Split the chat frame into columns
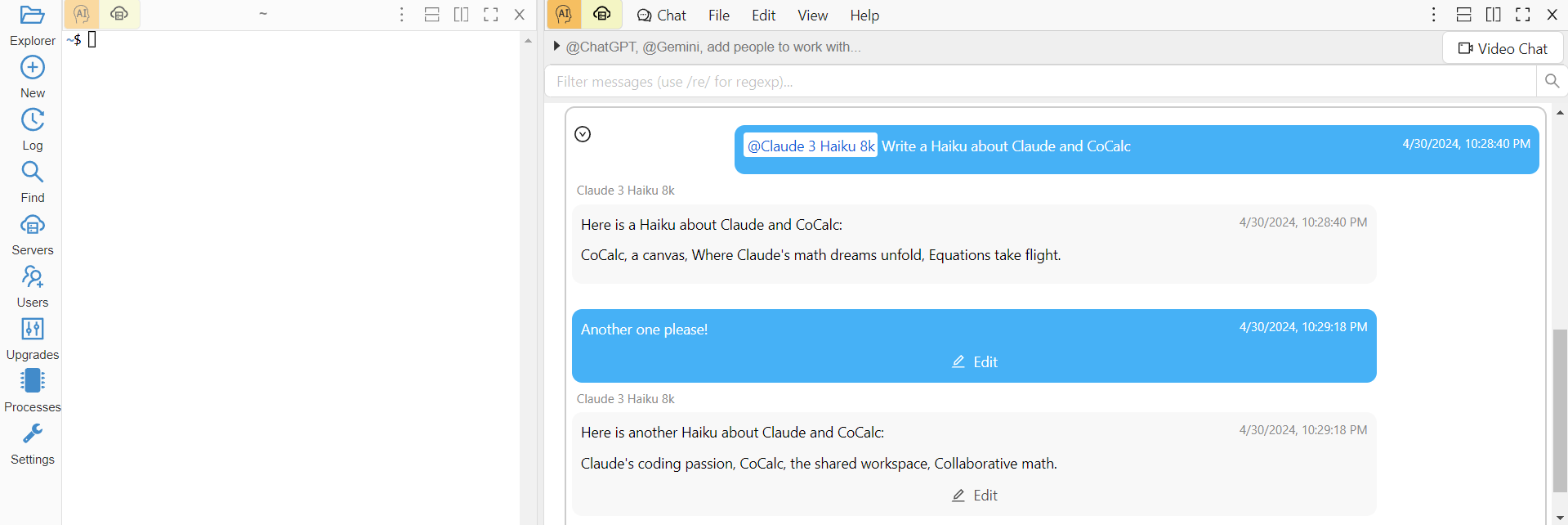1568x525 pixels. [1493, 15]
